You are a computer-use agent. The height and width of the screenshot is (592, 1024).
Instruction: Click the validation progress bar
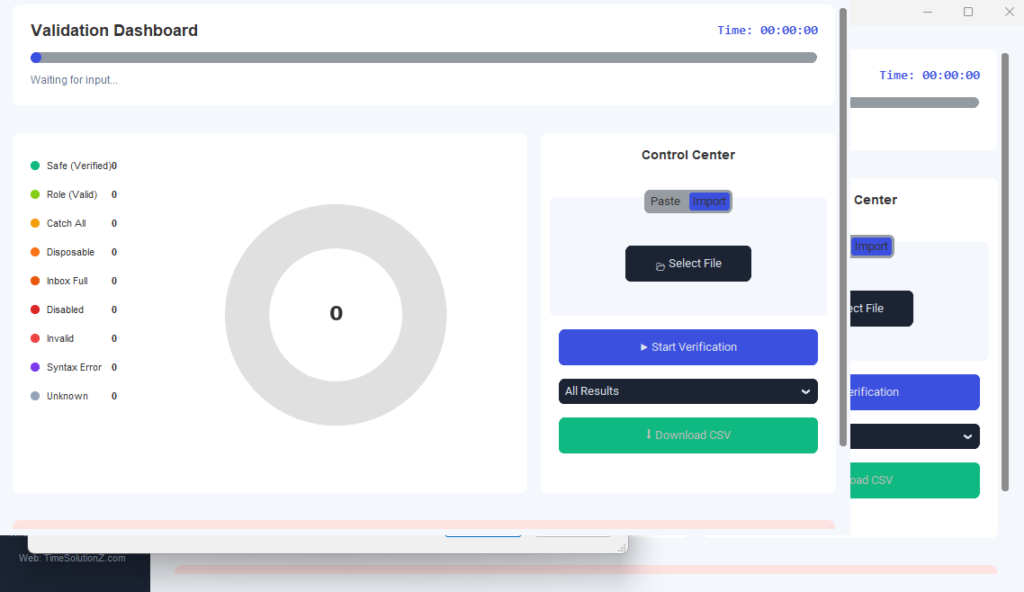click(424, 58)
